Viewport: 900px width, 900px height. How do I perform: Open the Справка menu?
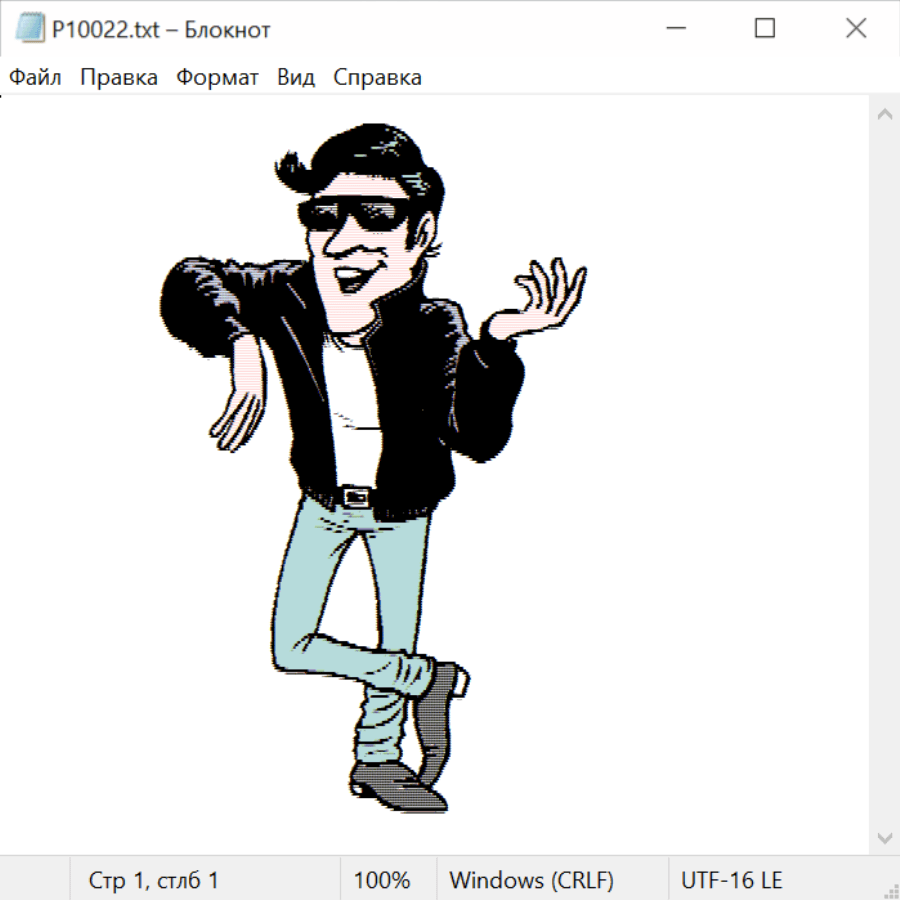[377, 78]
